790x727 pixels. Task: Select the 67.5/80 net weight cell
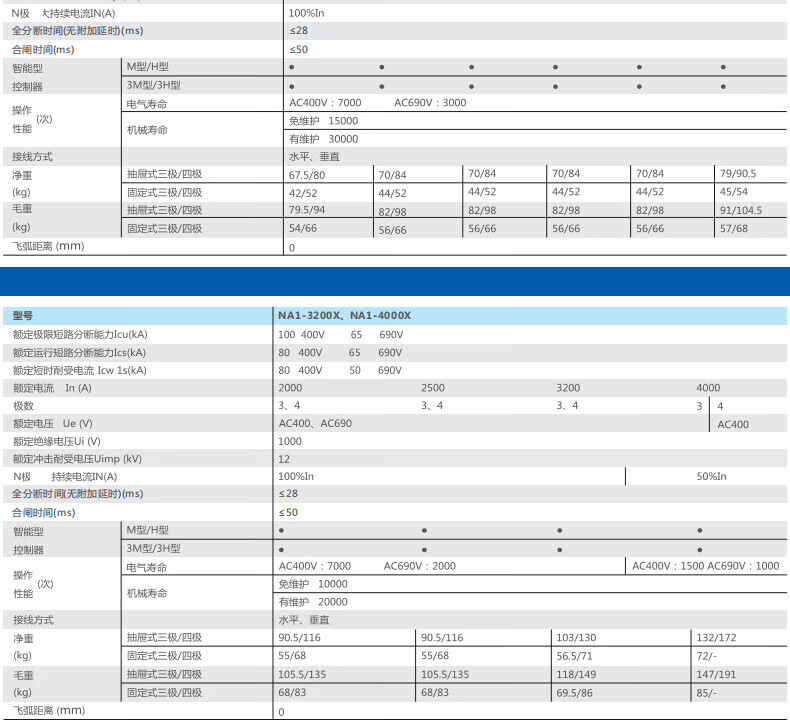[308, 174]
